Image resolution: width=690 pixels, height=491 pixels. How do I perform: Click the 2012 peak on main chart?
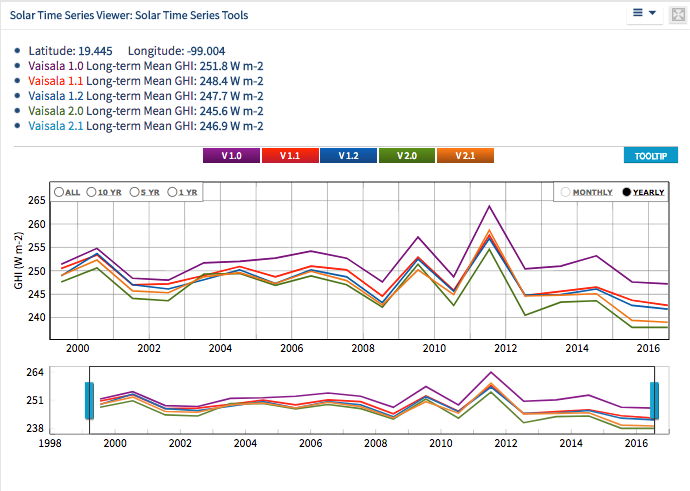pos(489,207)
